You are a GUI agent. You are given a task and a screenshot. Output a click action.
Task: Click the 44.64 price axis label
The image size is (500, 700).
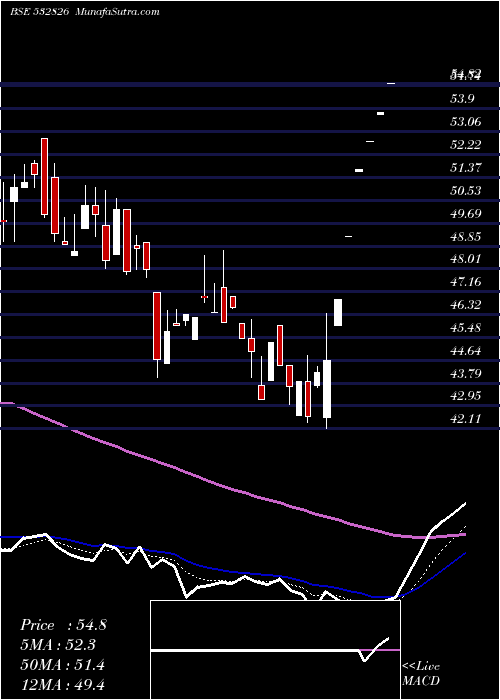pyautogui.click(x=466, y=350)
